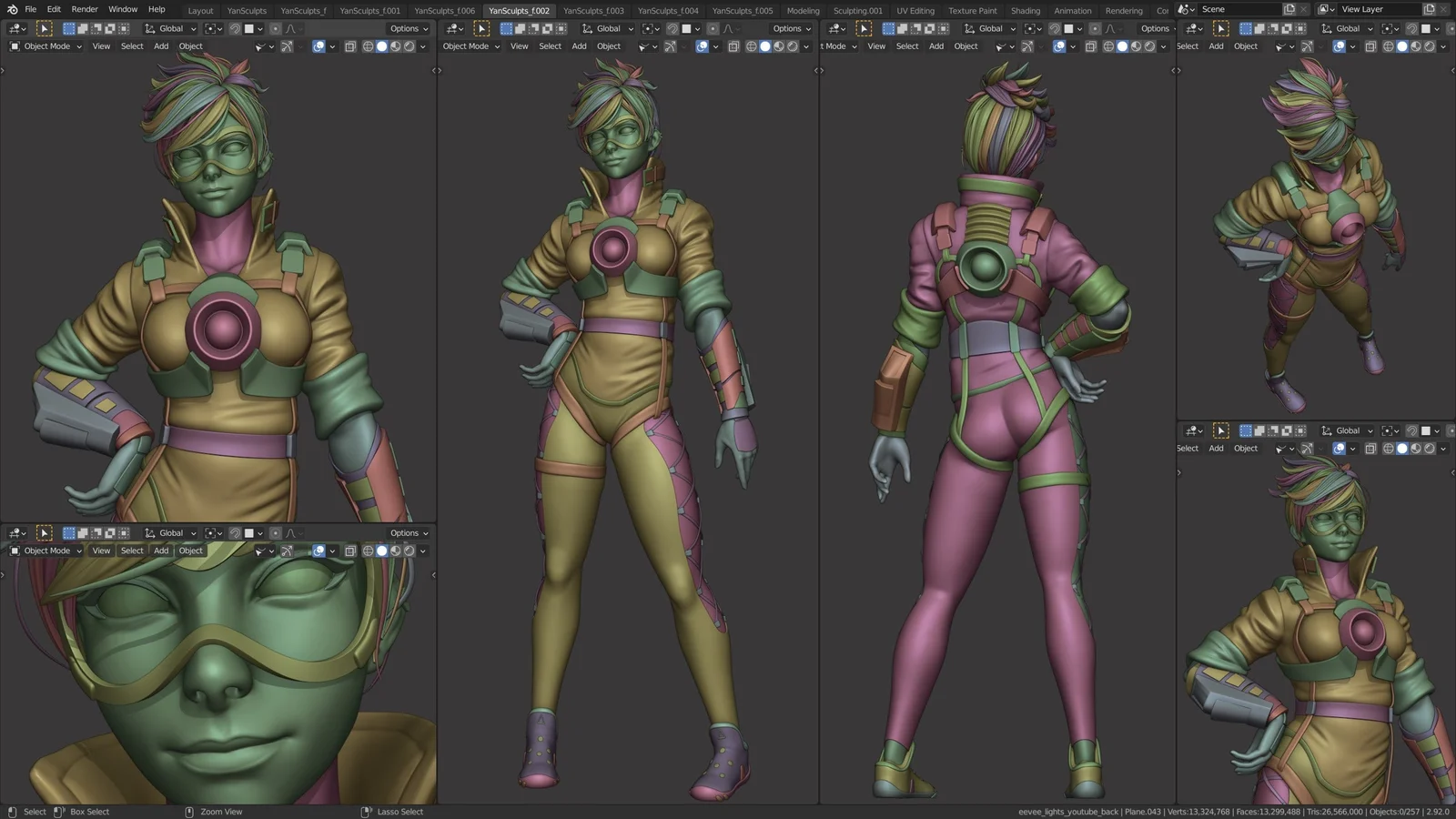Expand the Options dropdown in the header
This screenshot has height=819, width=1456.
409,28
